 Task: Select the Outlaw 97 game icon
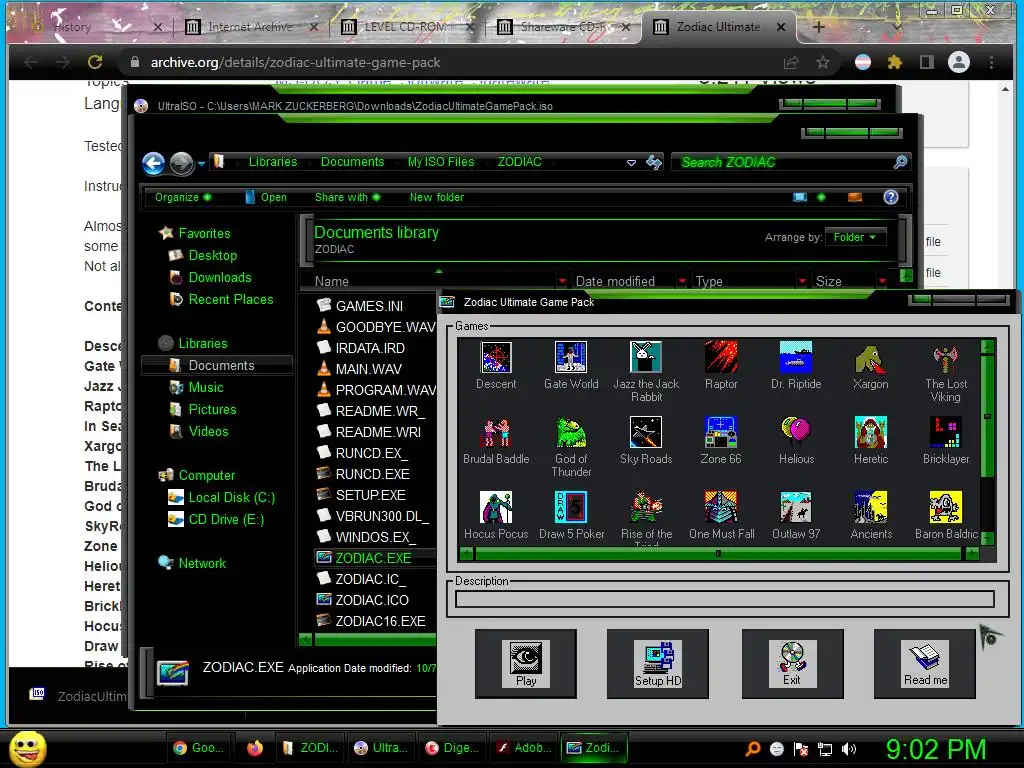[795, 507]
